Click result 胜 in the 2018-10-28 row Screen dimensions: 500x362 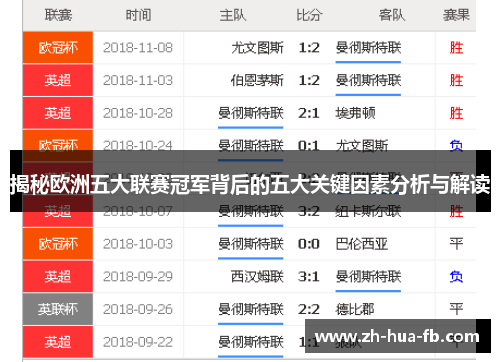(456, 113)
